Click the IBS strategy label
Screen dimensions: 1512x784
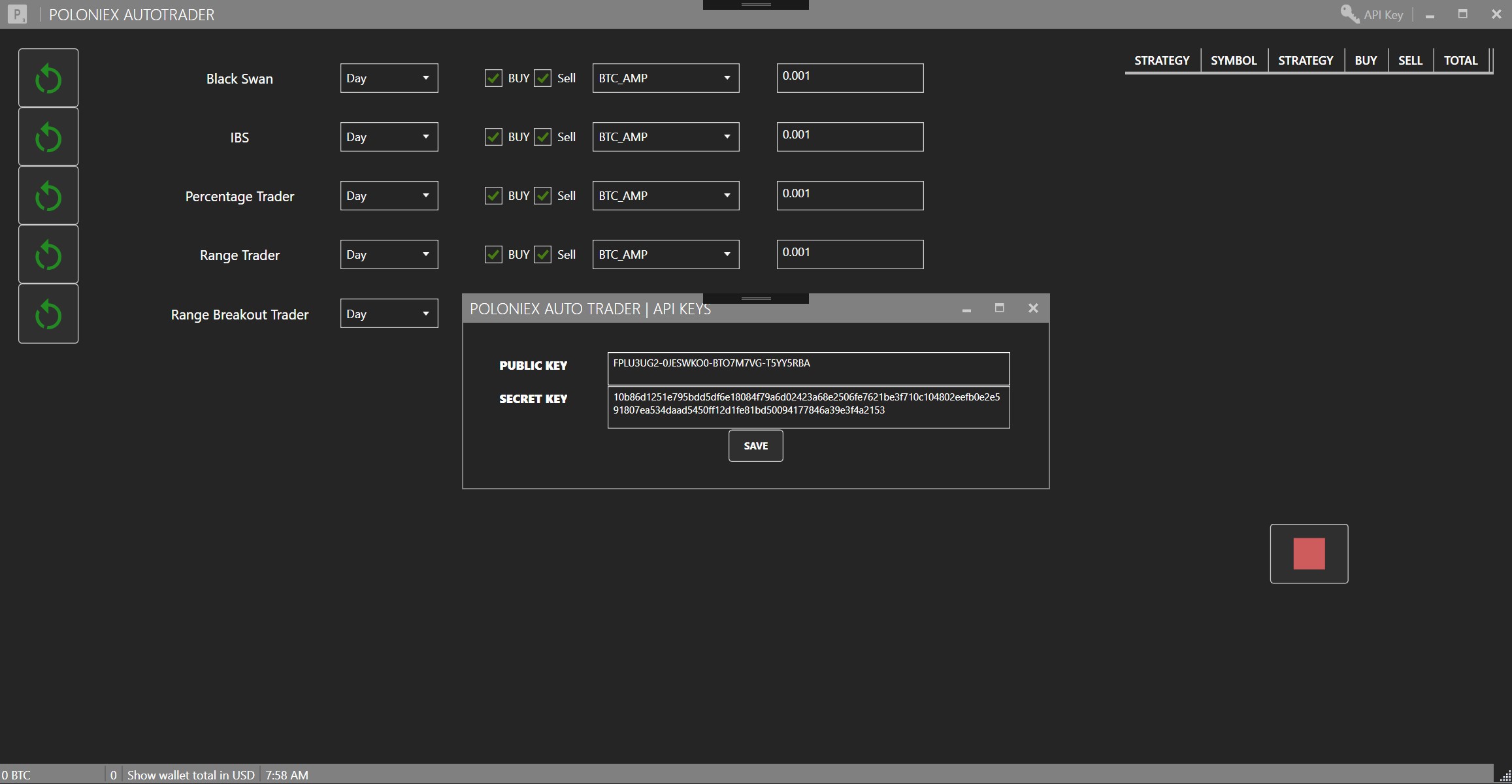pos(239,137)
